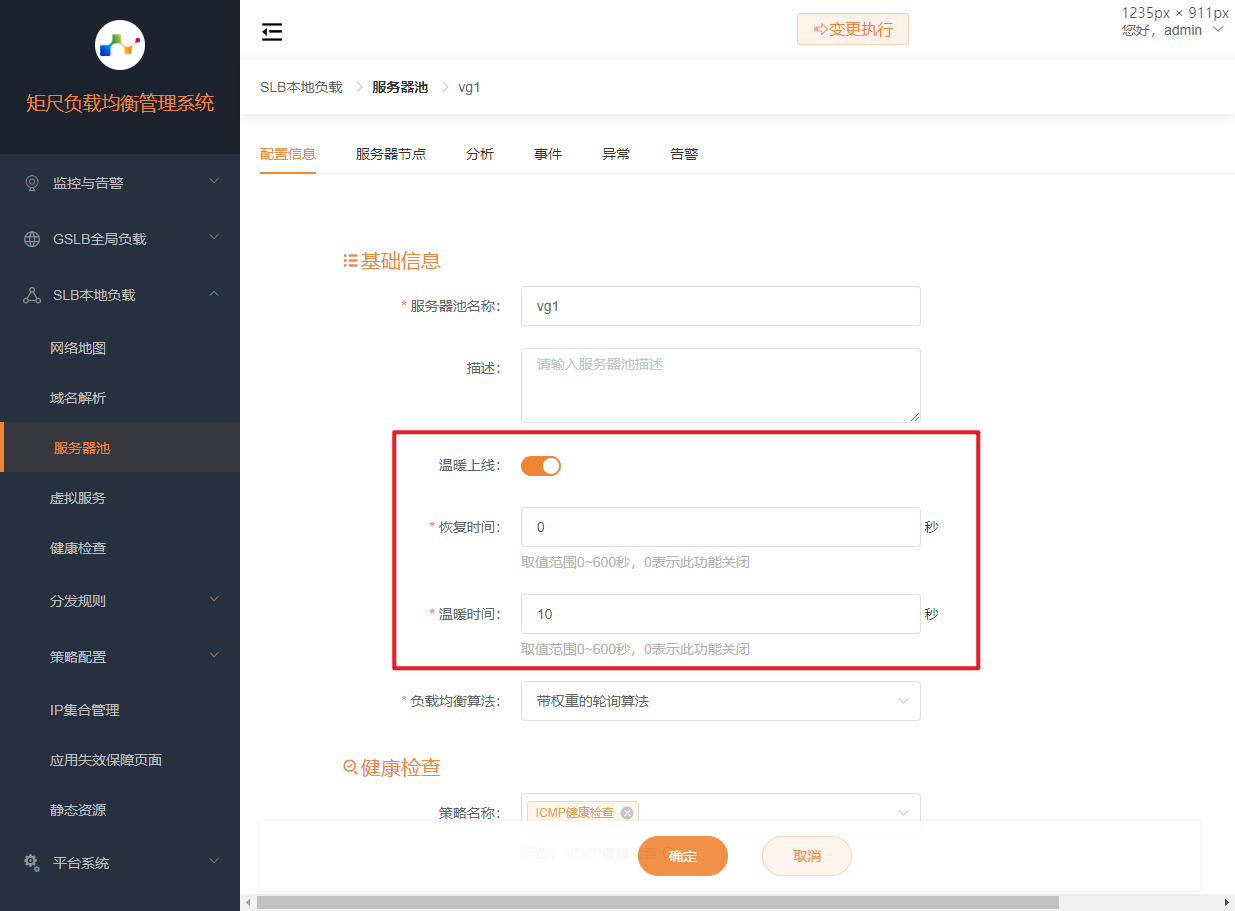Click the 确定 confirm button
Viewport: 1235px width, 911px height.
tap(683, 856)
